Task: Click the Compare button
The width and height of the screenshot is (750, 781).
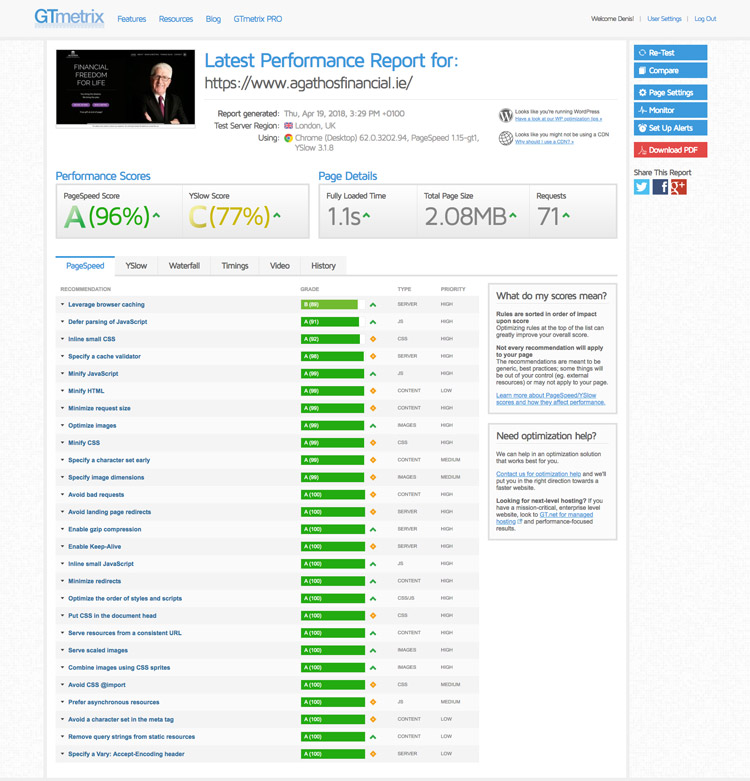Action: pos(670,70)
